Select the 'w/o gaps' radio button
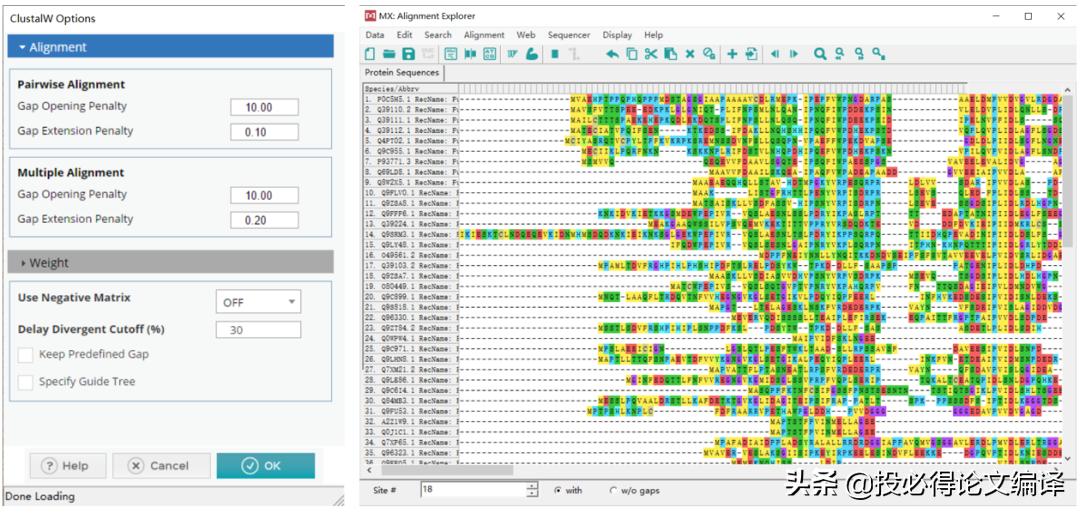 (613, 490)
